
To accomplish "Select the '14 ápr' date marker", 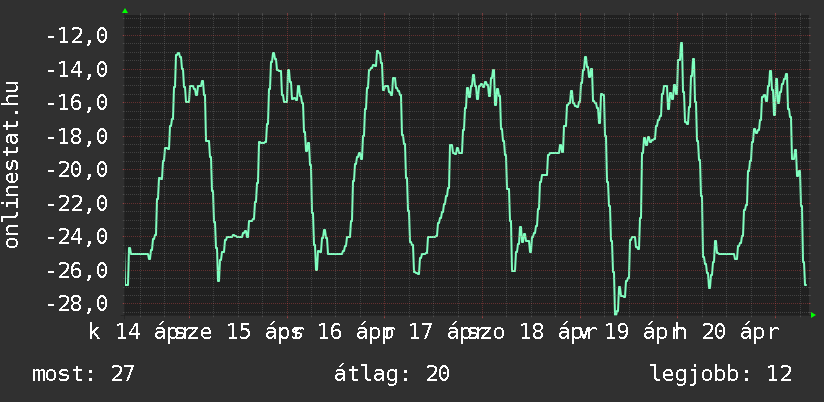I will click(151, 331).
